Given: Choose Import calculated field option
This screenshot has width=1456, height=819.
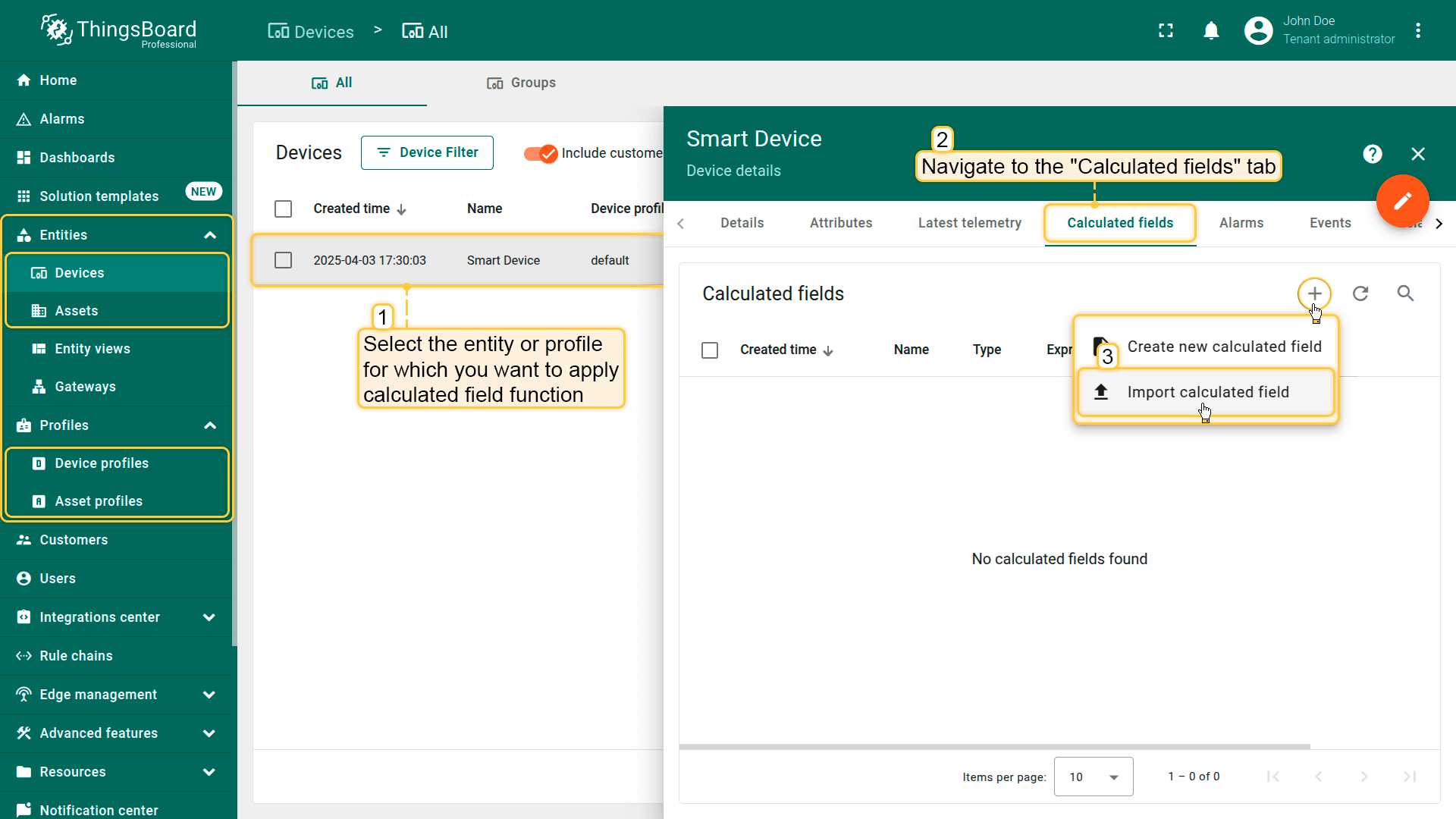Looking at the screenshot, I should [x=1207, y=392].
